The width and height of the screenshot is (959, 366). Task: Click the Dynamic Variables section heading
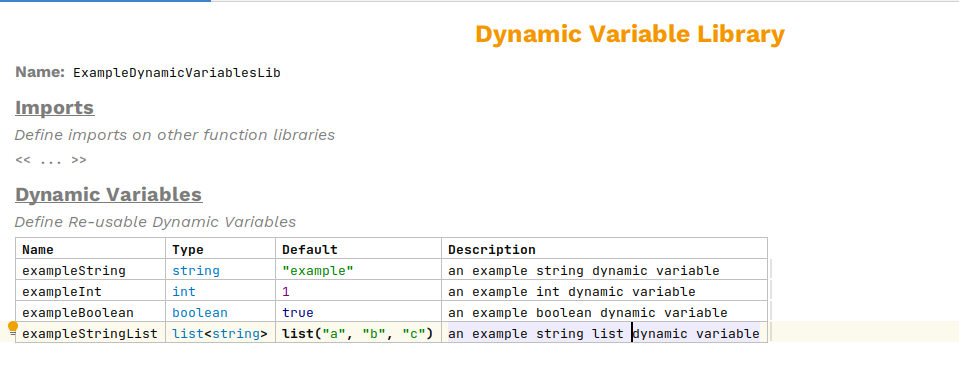108,195
